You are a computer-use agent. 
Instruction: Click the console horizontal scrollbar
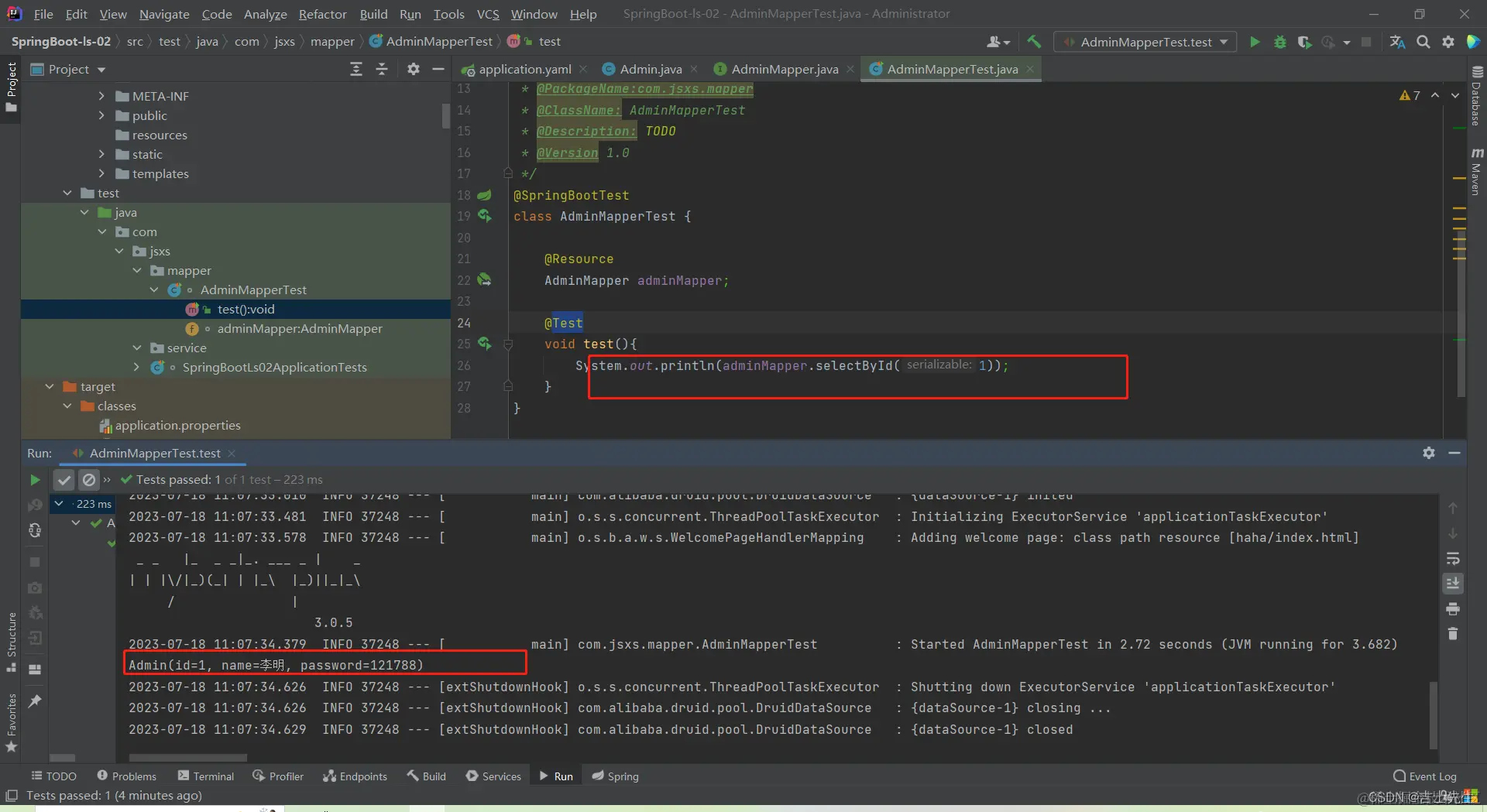pos(187,758)
